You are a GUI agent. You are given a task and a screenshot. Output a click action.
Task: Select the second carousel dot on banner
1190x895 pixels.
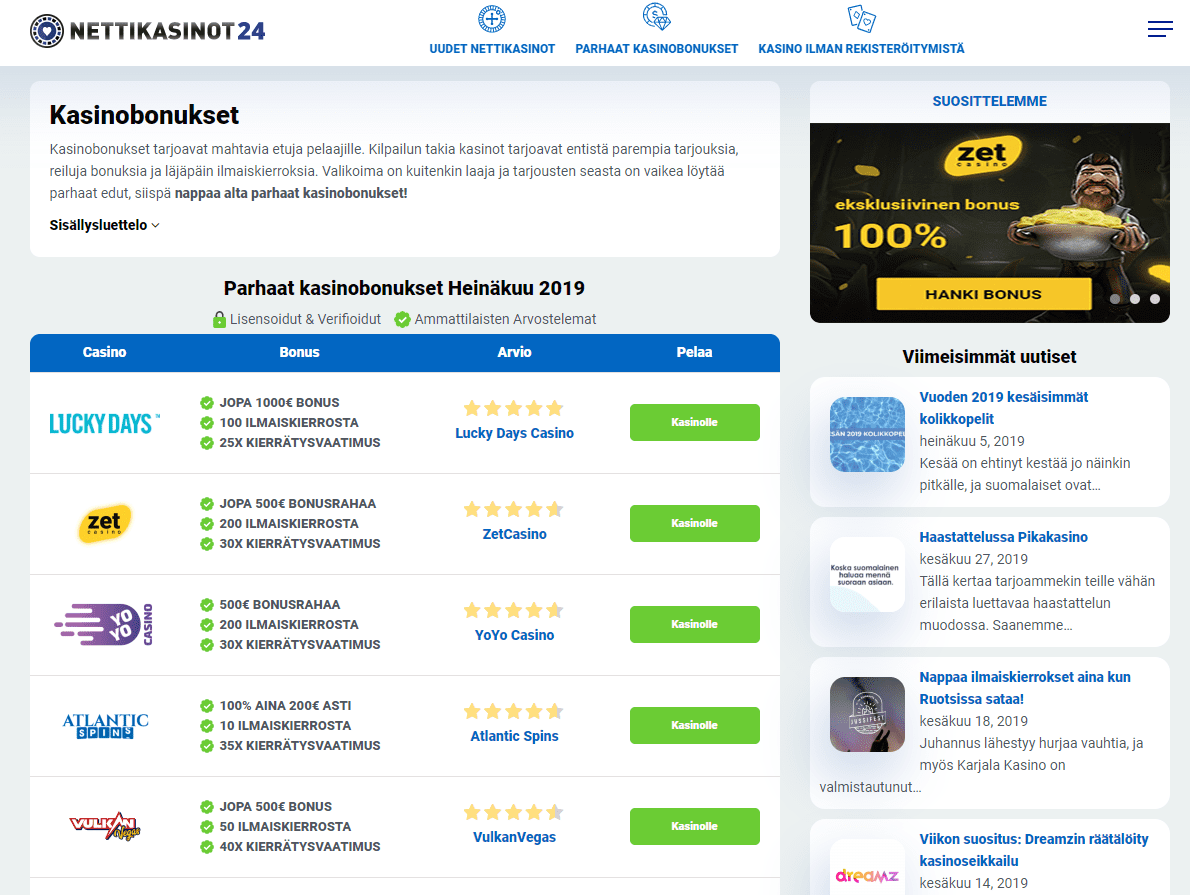(x=1135, y=299)
